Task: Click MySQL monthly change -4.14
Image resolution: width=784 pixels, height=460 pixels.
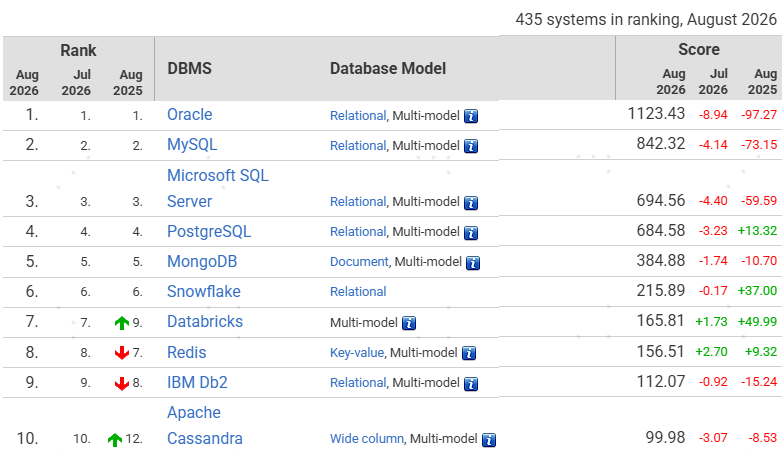Action: [x=713, y=144]
